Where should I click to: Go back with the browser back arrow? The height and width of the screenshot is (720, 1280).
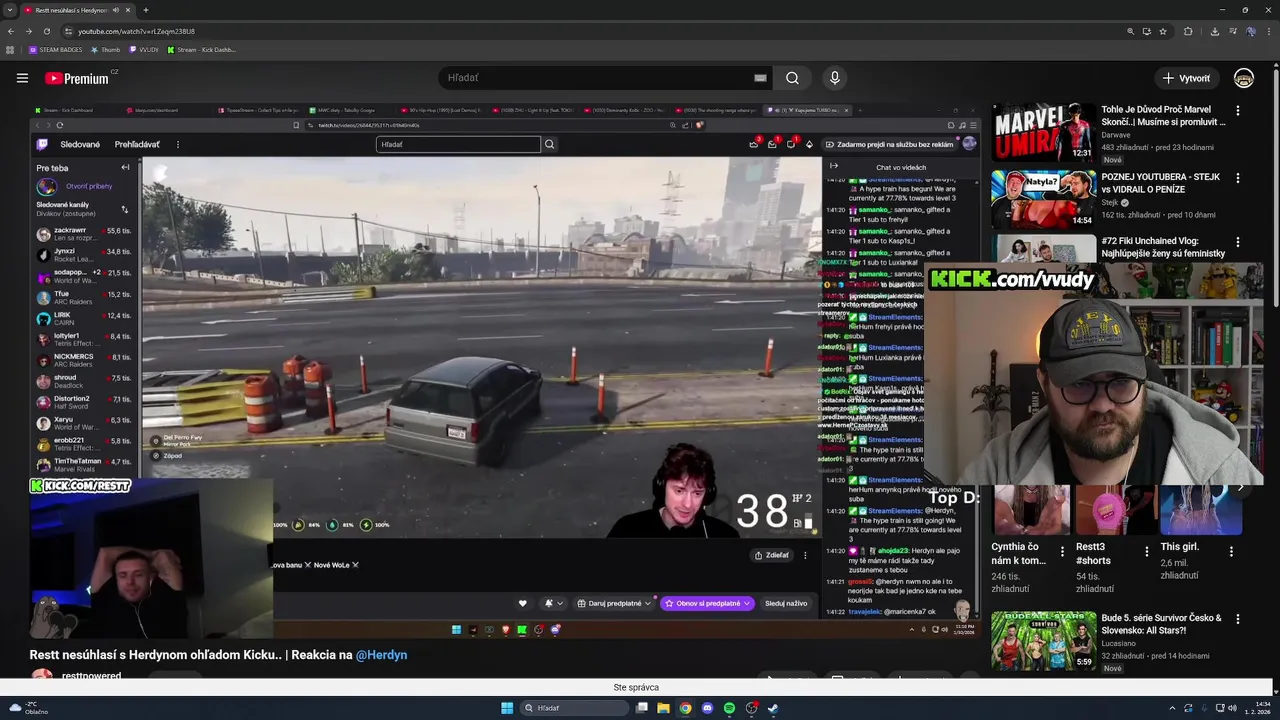[x=11, y=31]
